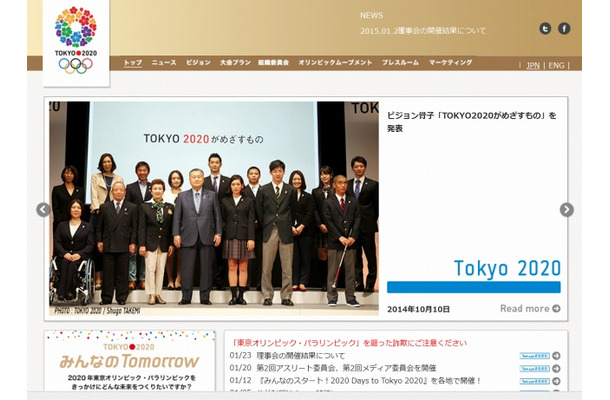Click the Read more link
Image resolution: width=610 pixels, height=400 pixels.
530,309
